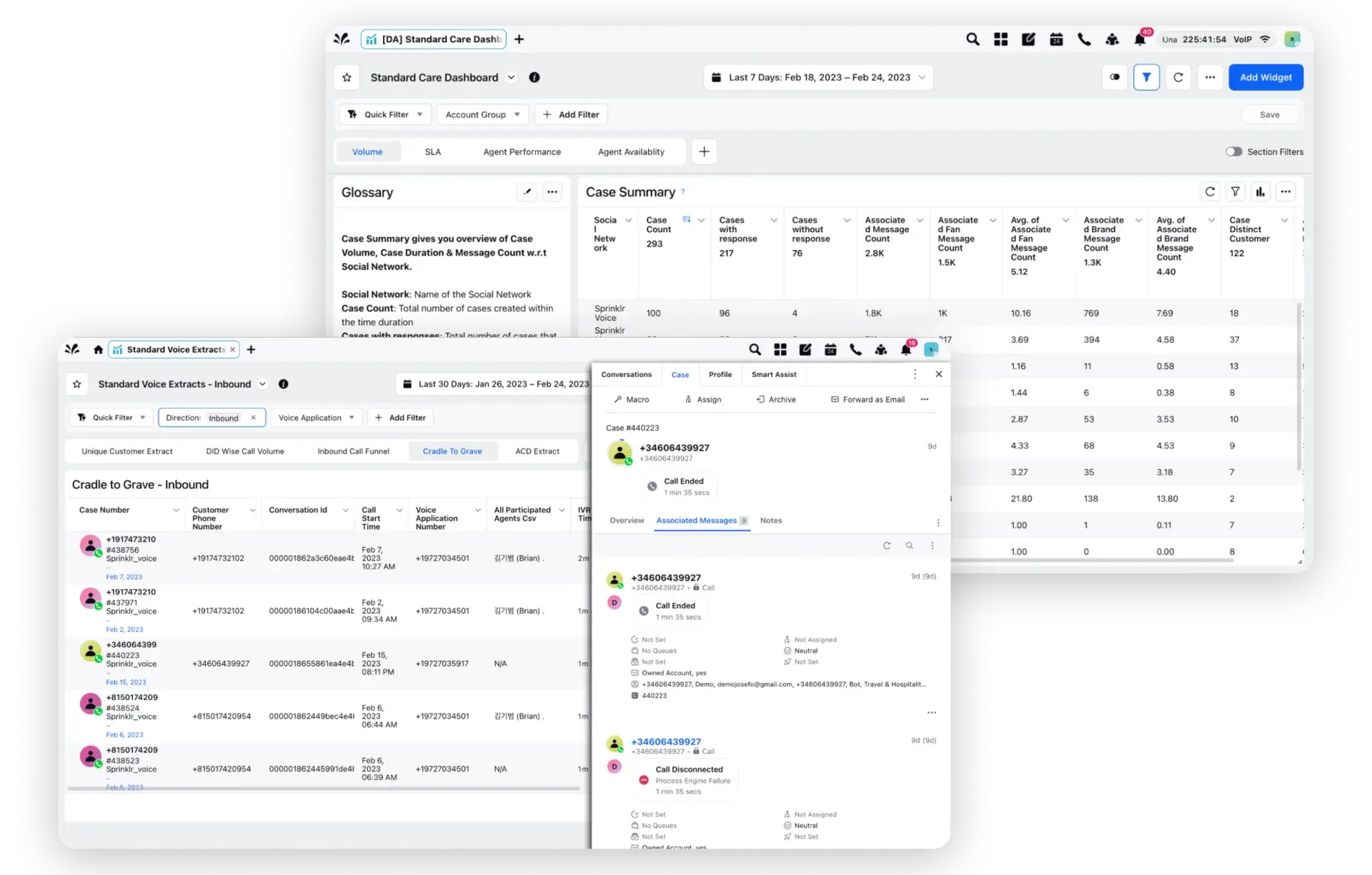Click the refresh icon in Case Summary
Image resolution: width=1372 pixels, height=875 pixels.
pyautogui.click(x=1210, y=192)
